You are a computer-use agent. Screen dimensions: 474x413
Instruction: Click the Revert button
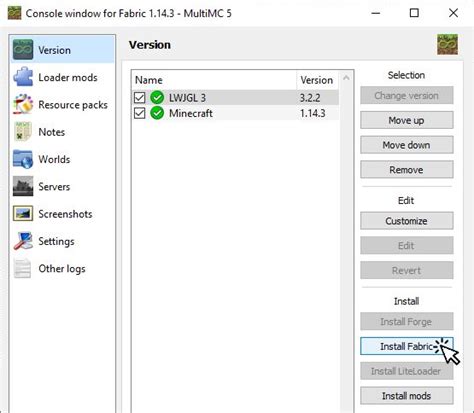[x=407, y=270]
